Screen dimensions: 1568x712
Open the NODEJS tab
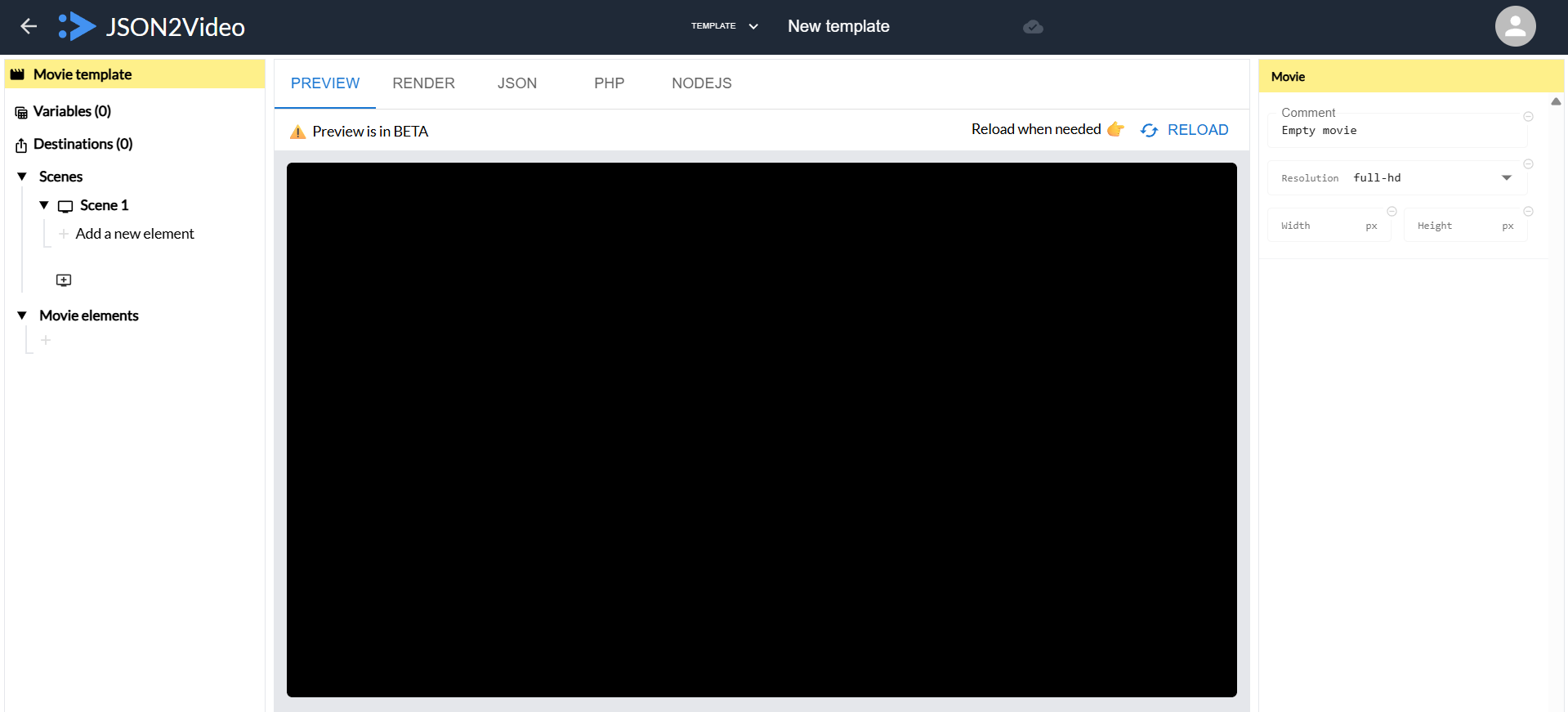[x=702, y=83]
